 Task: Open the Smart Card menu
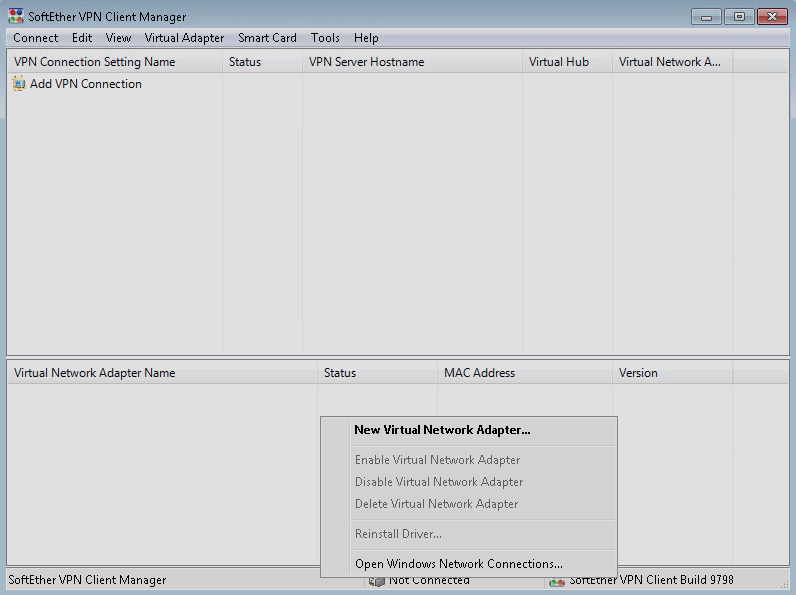267,38
